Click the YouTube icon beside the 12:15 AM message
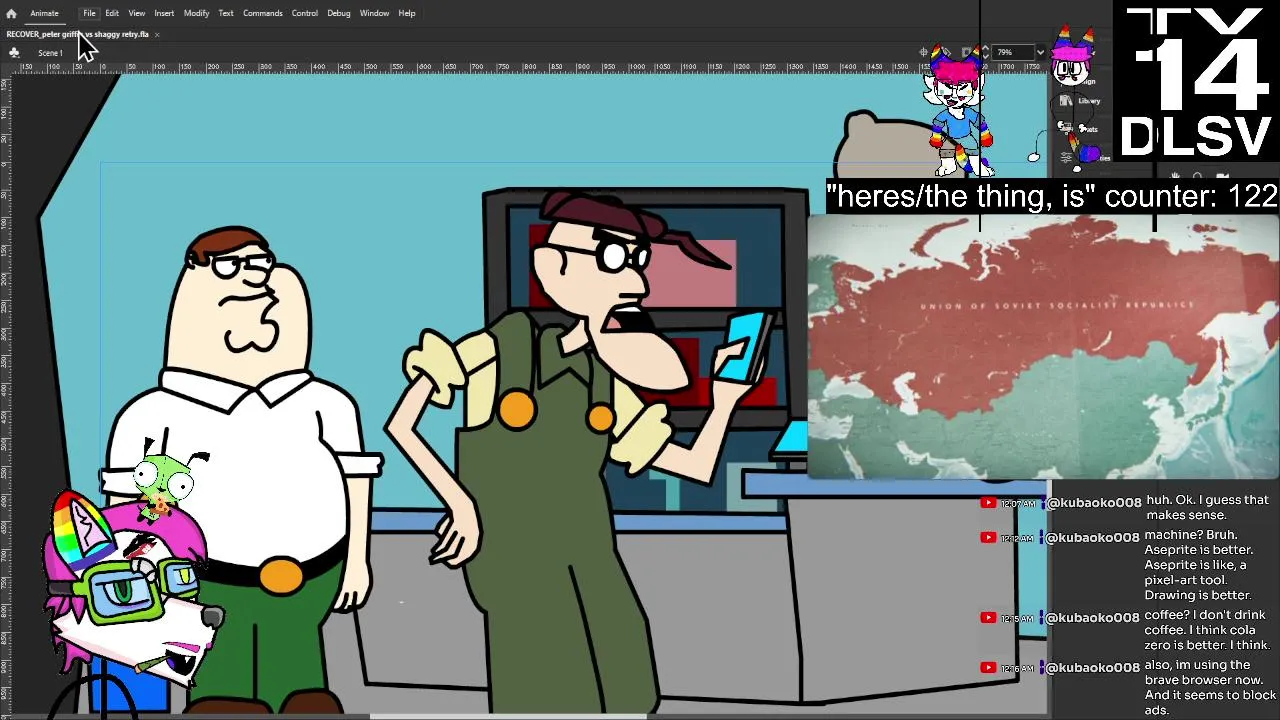Viewport: 1280px width, 720px height. pos(988,618)
